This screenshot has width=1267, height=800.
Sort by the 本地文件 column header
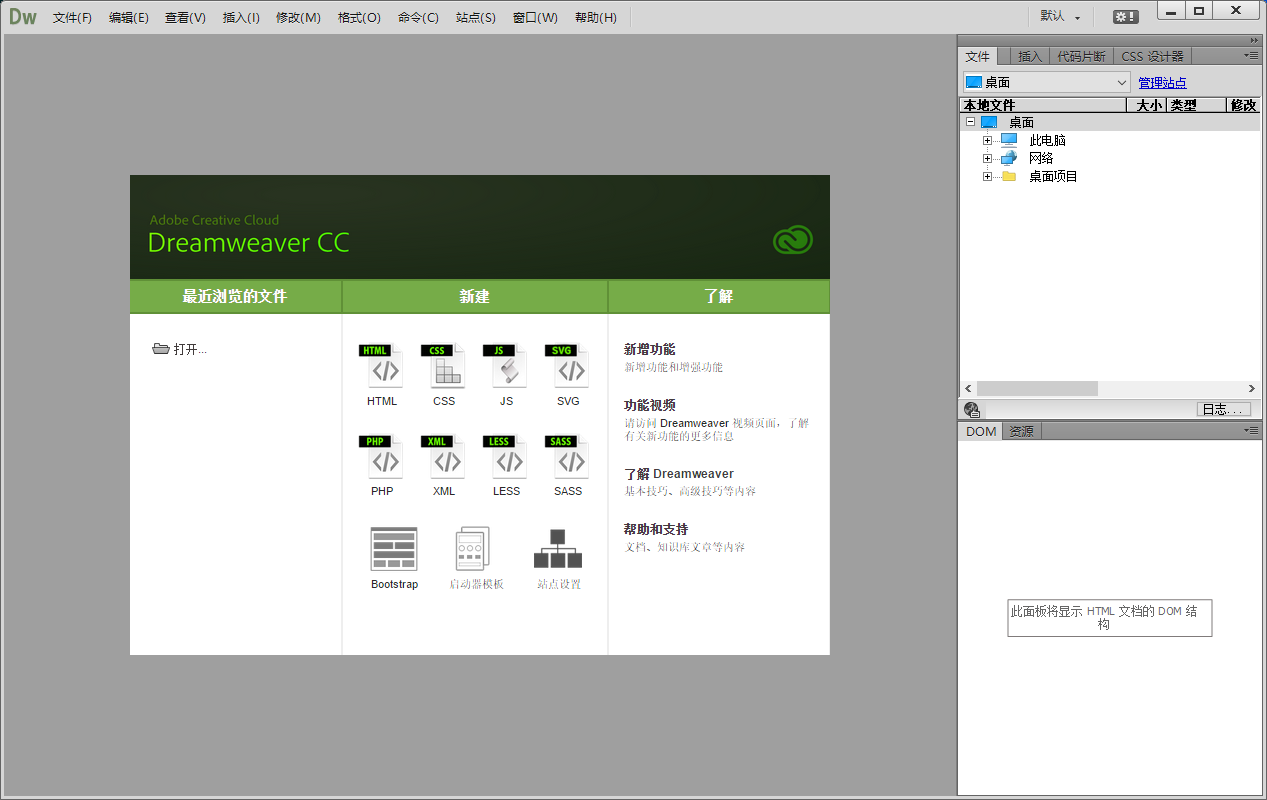point(1043,105)
